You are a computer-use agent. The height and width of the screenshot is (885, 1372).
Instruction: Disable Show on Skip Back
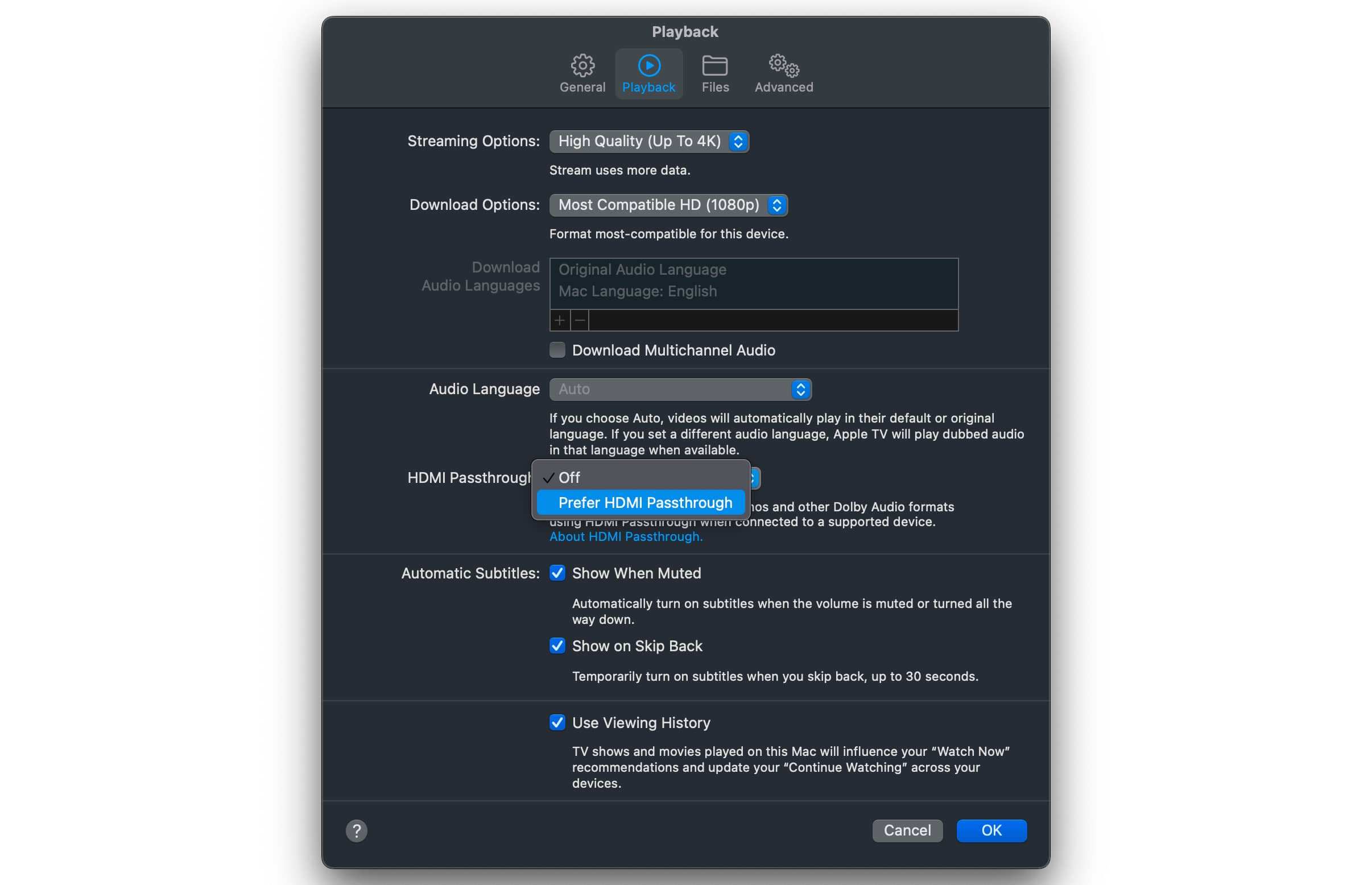[x=557, y=646]
